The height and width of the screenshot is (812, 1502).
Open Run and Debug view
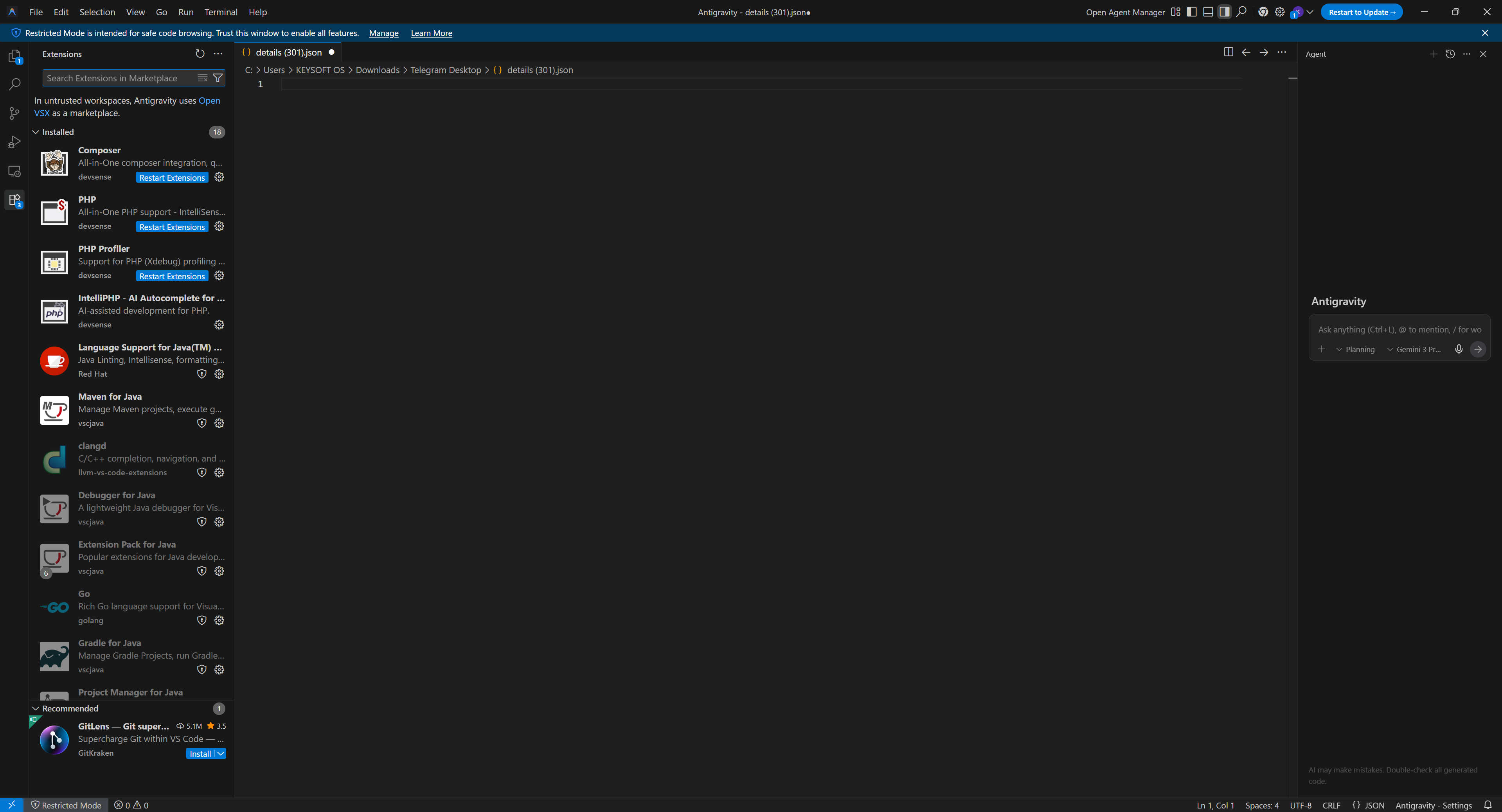pos(14,142)
